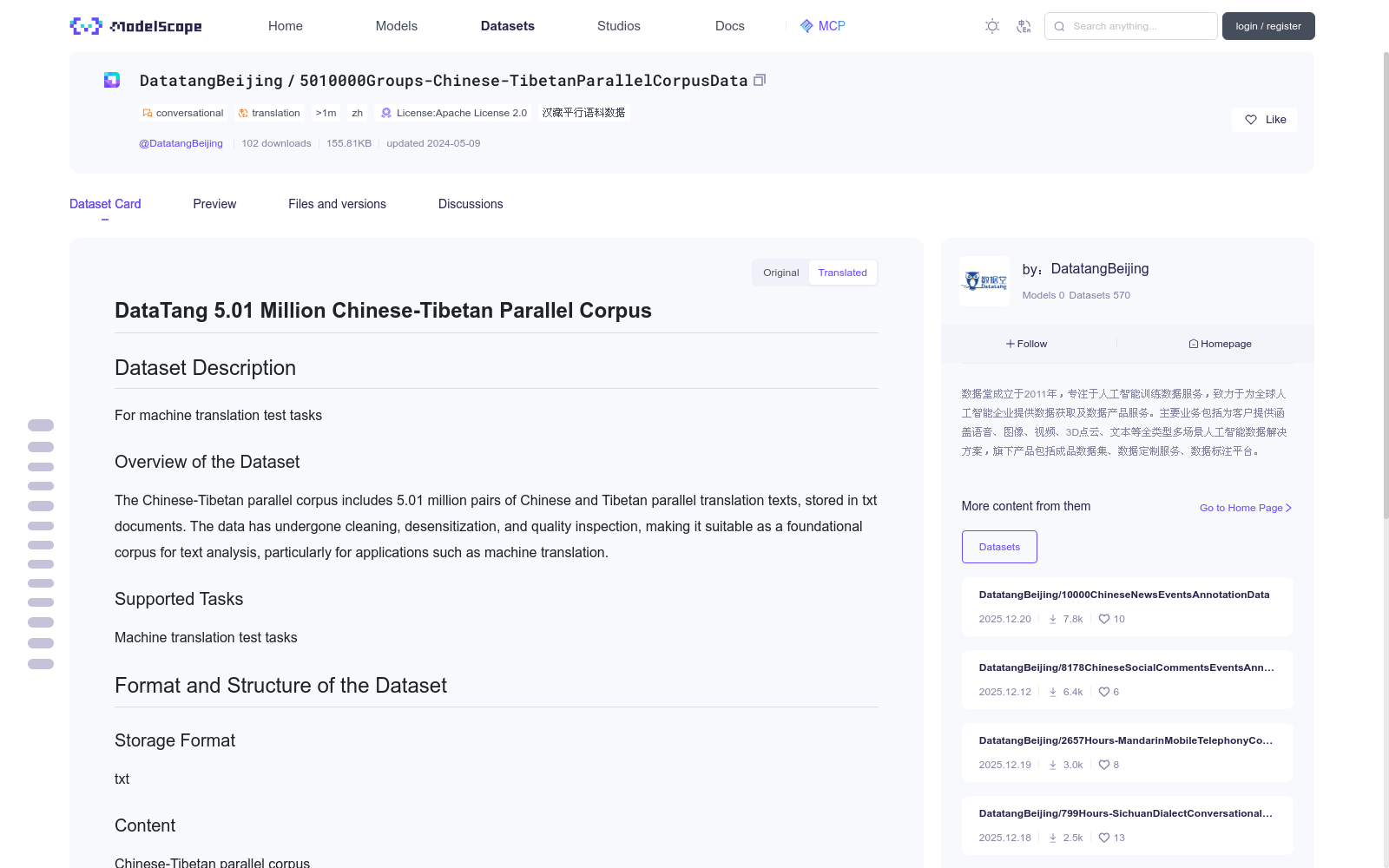This screenshot has height=868, width=1389.
Task: Click heart icon on 8178ChineseSocialComments card
Action: tap(1104, 692)
